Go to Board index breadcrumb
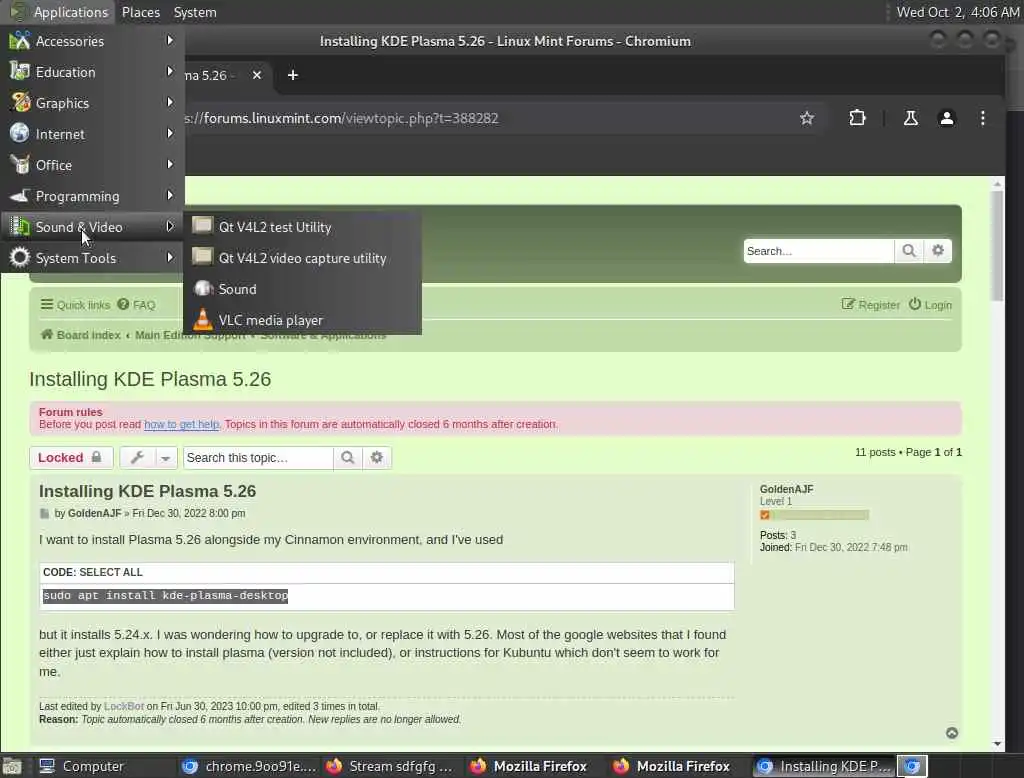The height and width of the screenshot is (778, 1024). click(81, 335)
